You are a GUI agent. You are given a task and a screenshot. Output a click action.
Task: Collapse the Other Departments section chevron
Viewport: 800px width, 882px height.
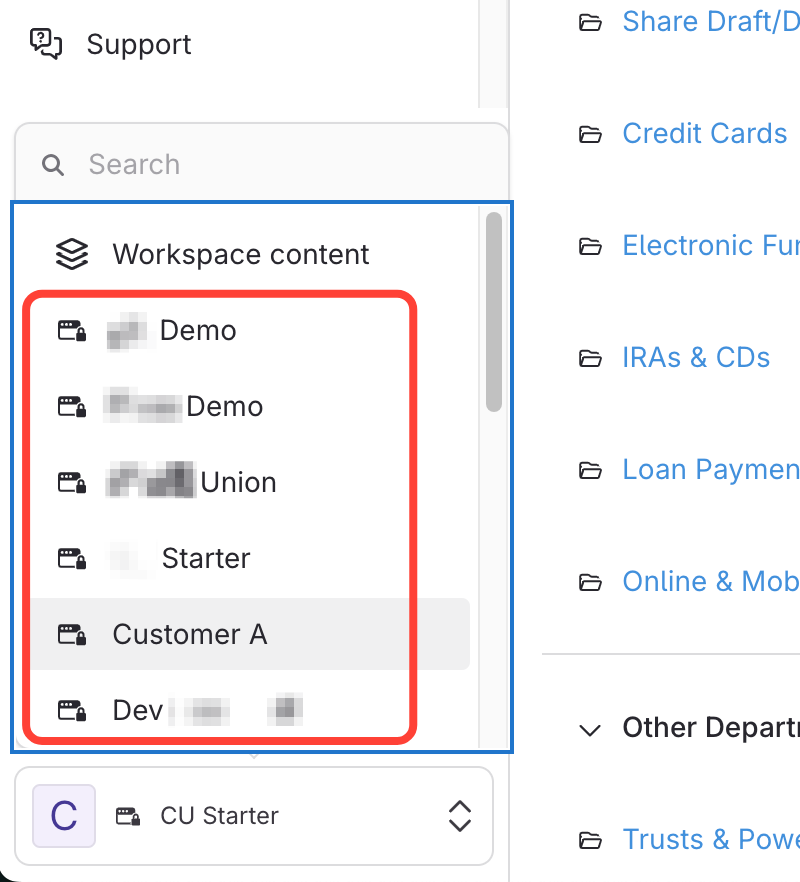(x=590, y=729)
